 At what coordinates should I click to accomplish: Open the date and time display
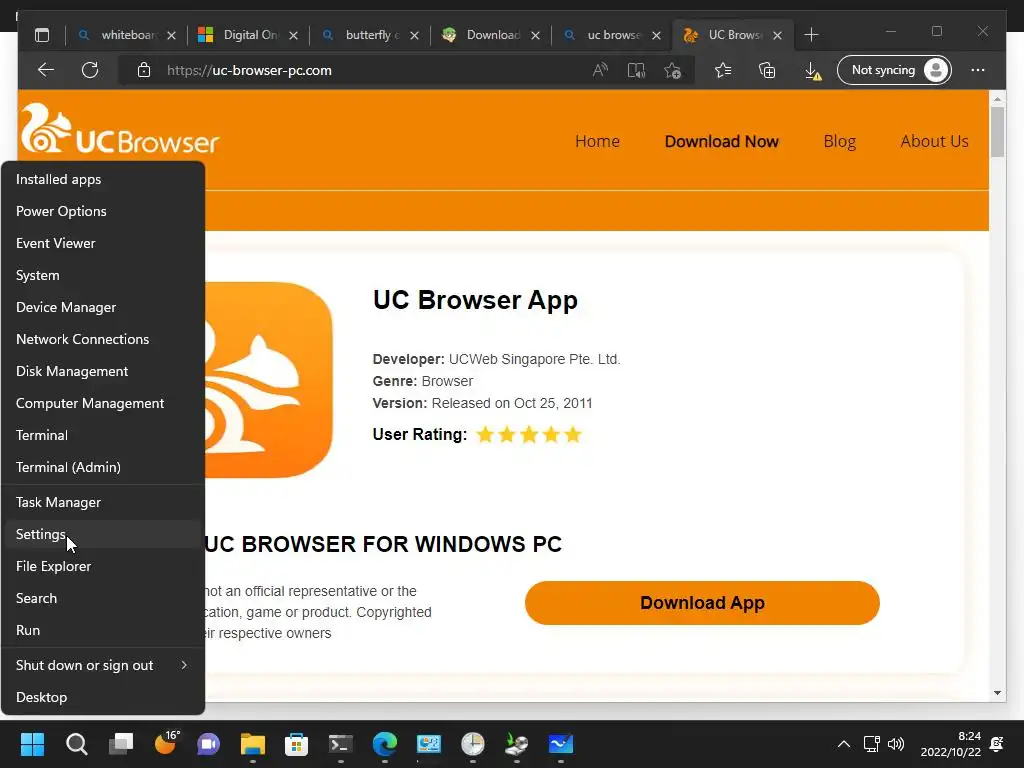click(951, 744)
